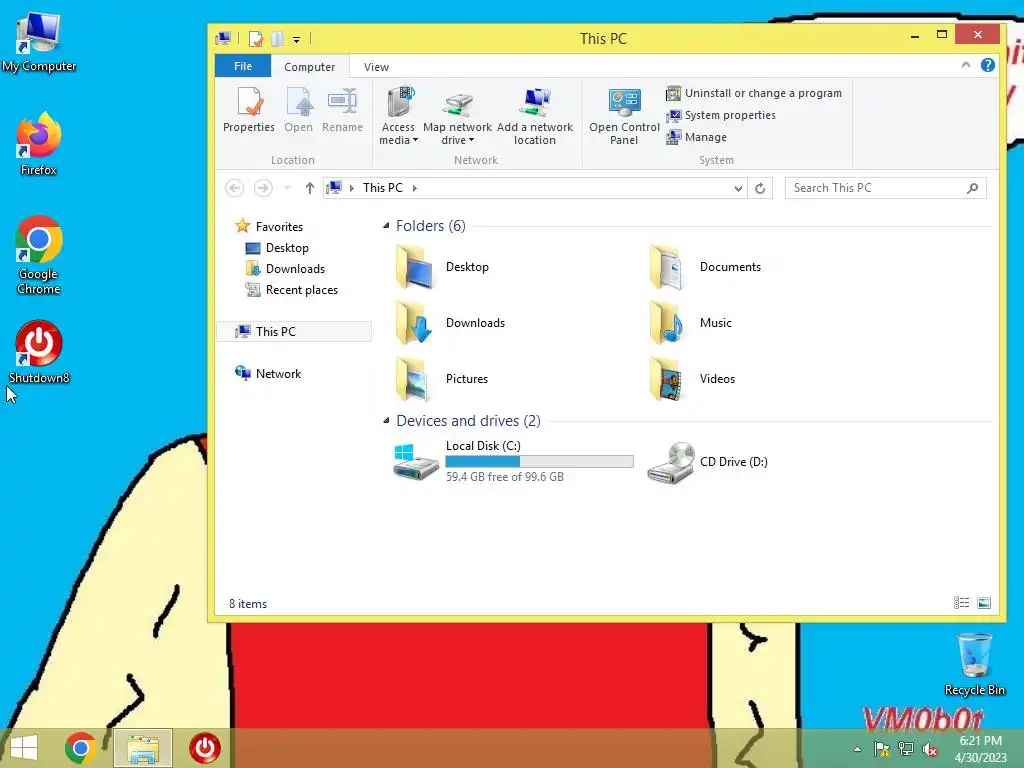Image resolution: width=1024 pixels, height=768 pixels.
Task: Select the Google Chrome desktop shortcut
Action: 39,255
